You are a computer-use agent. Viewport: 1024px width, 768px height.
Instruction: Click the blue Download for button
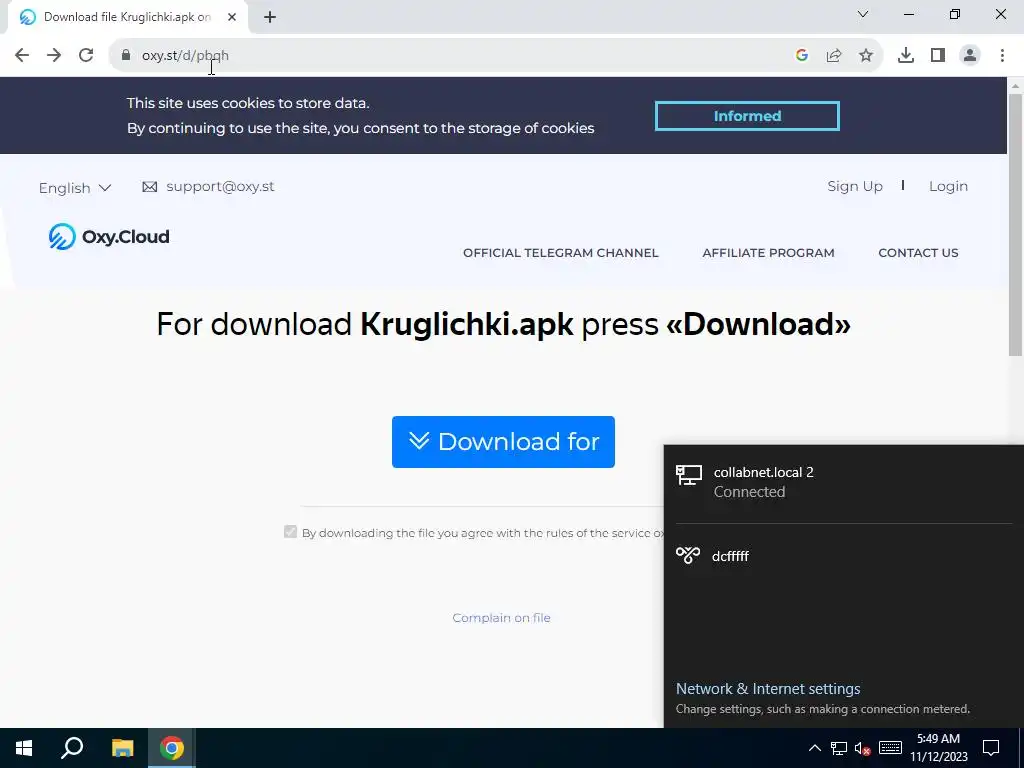[503, 442]
